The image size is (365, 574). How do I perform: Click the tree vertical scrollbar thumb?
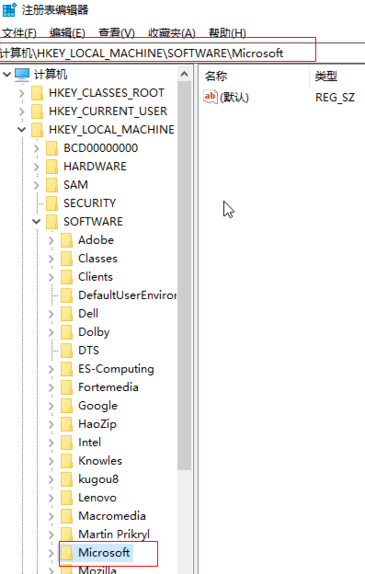[x=184, y=276]
